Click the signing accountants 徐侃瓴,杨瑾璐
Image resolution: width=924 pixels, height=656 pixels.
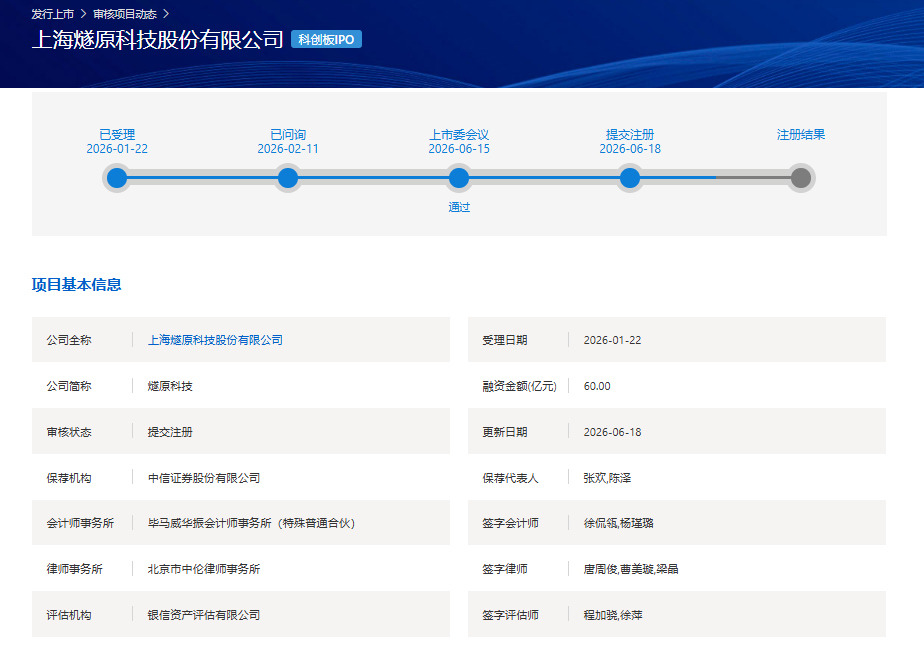point(619,523)
